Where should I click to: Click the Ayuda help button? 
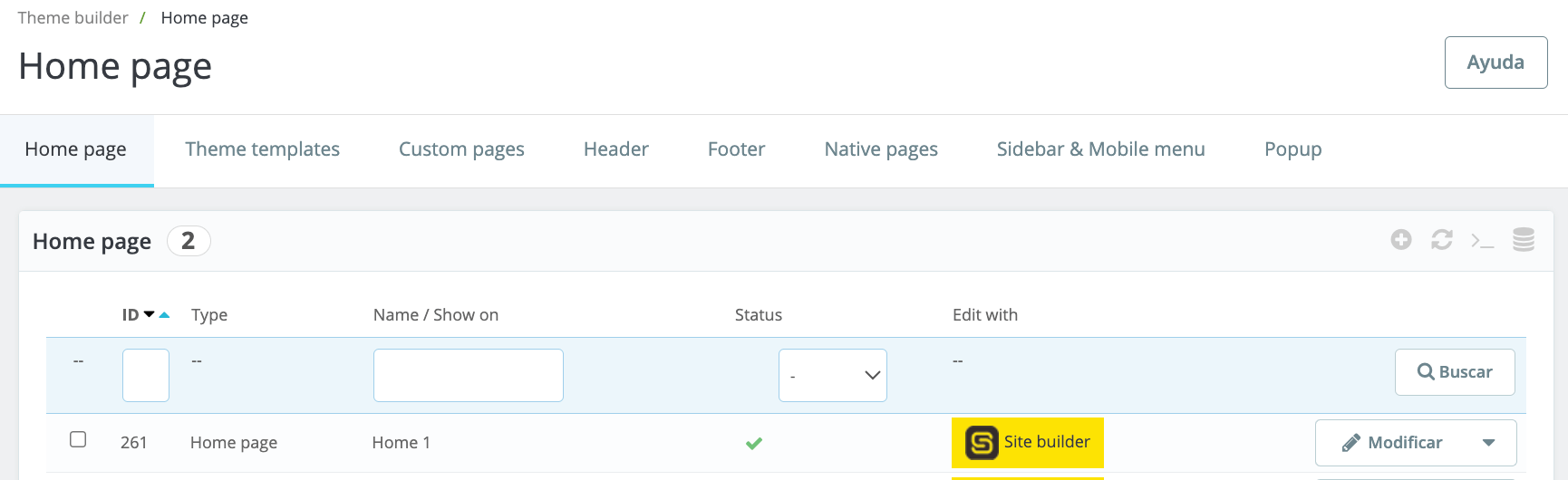[1495, 62]
